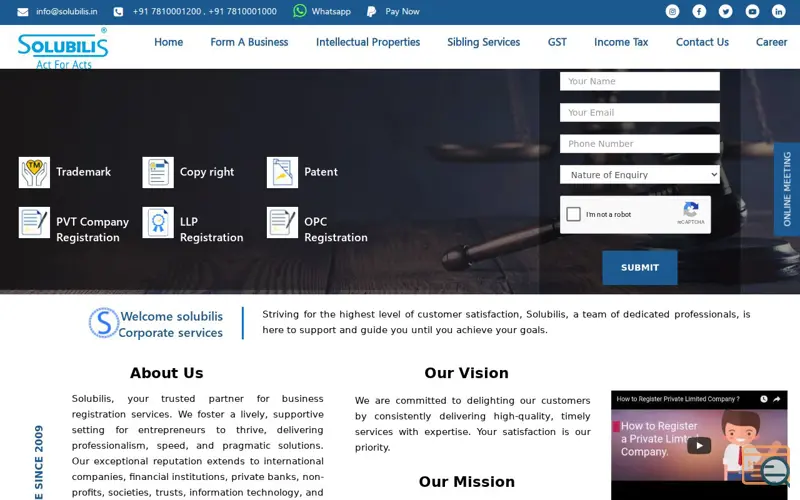Image resolution: width=800 pixels, height=500 pixels.
Task: Click the WhatsApp icon
Action: 300,11
